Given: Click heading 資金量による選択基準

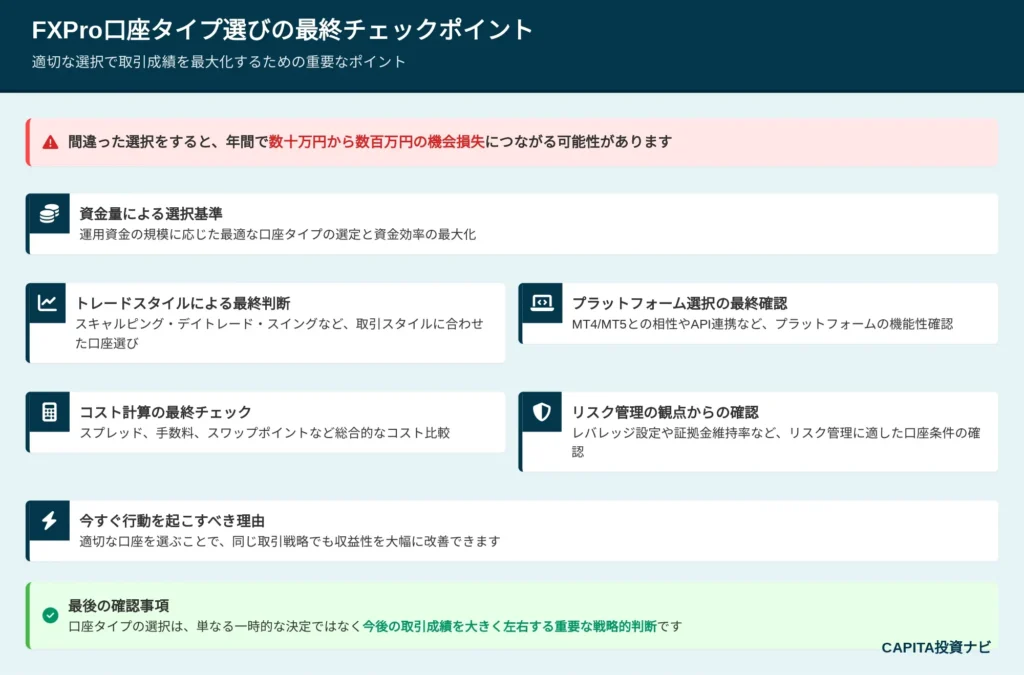Looking at the screenshot, I should [151, 213].
